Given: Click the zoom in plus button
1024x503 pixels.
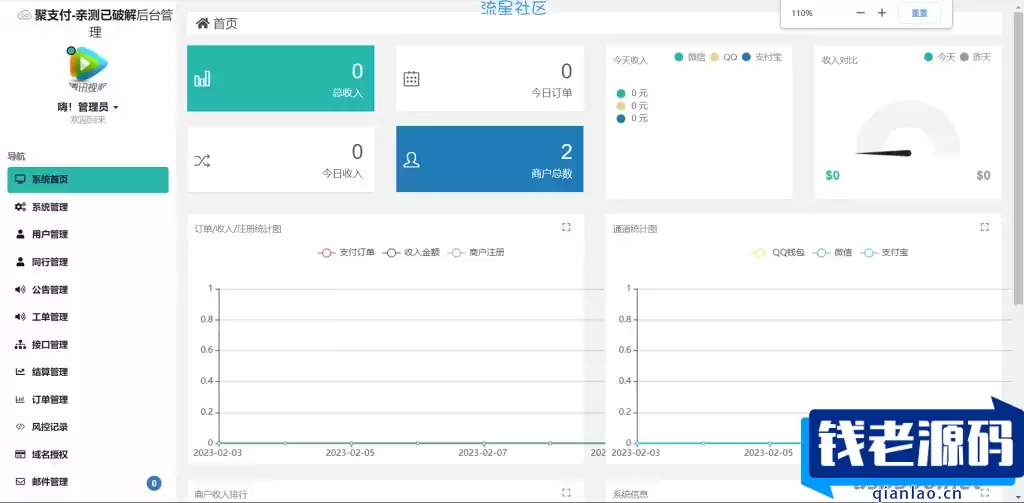Looking at the screenshot, I should 882,12.
